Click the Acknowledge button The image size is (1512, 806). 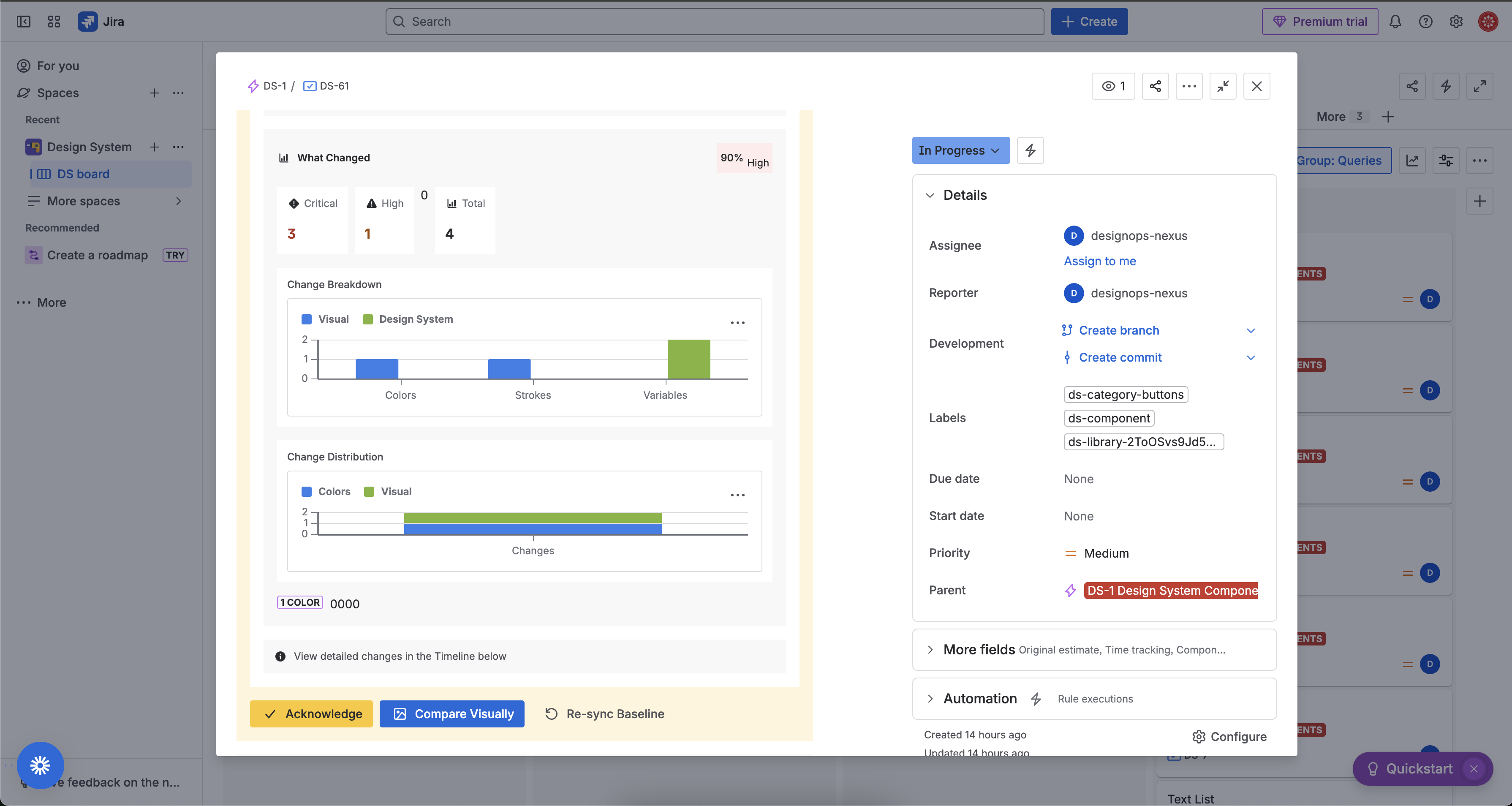[x=311, y=714]
